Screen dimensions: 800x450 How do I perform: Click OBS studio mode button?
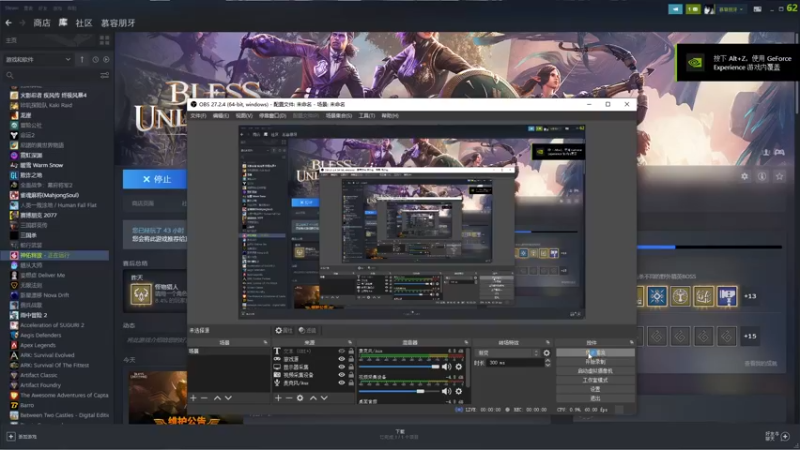tap(595, 380)
